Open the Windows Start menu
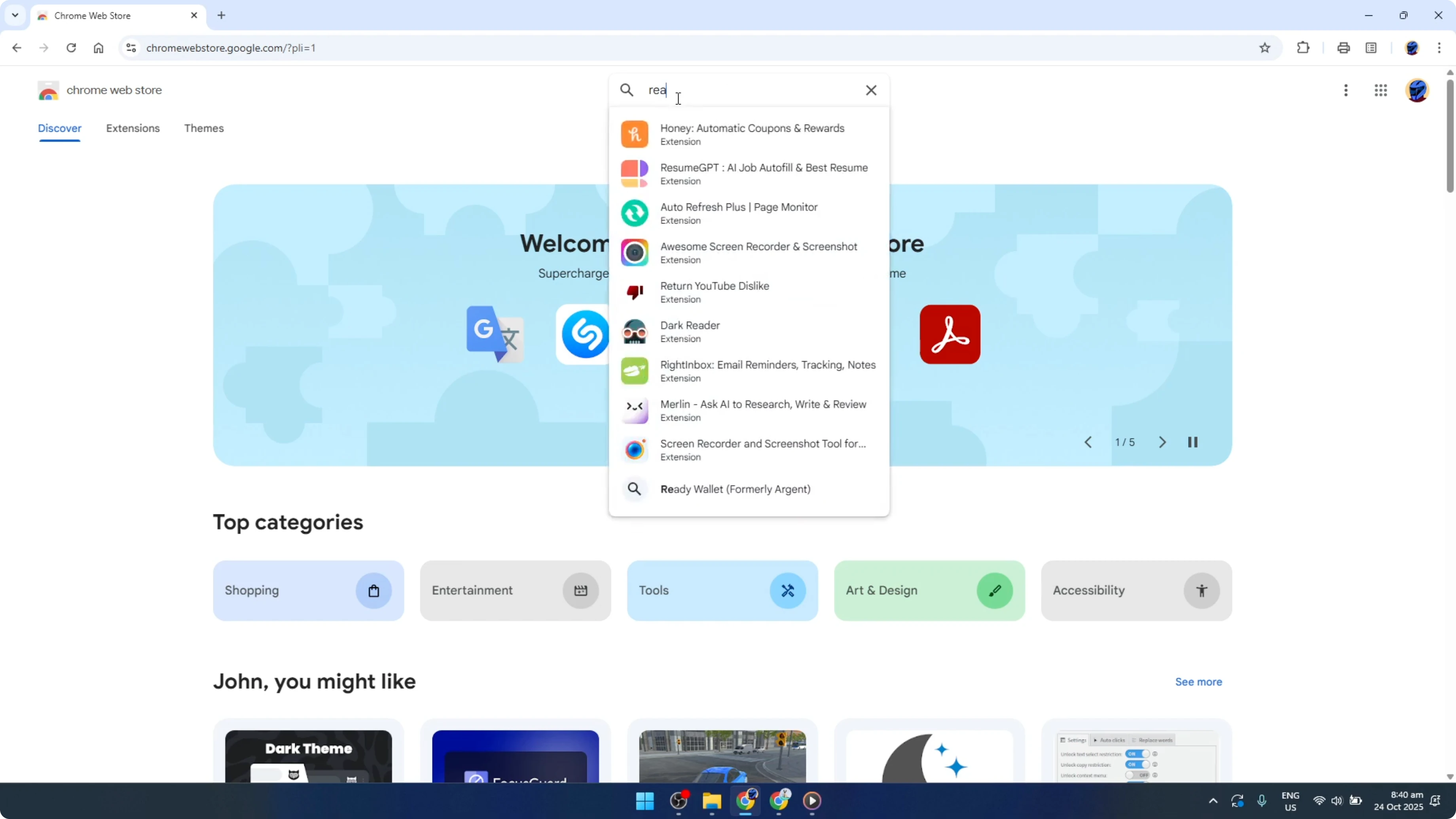Viewport: 1456px width, 819px height. [645, 801]
